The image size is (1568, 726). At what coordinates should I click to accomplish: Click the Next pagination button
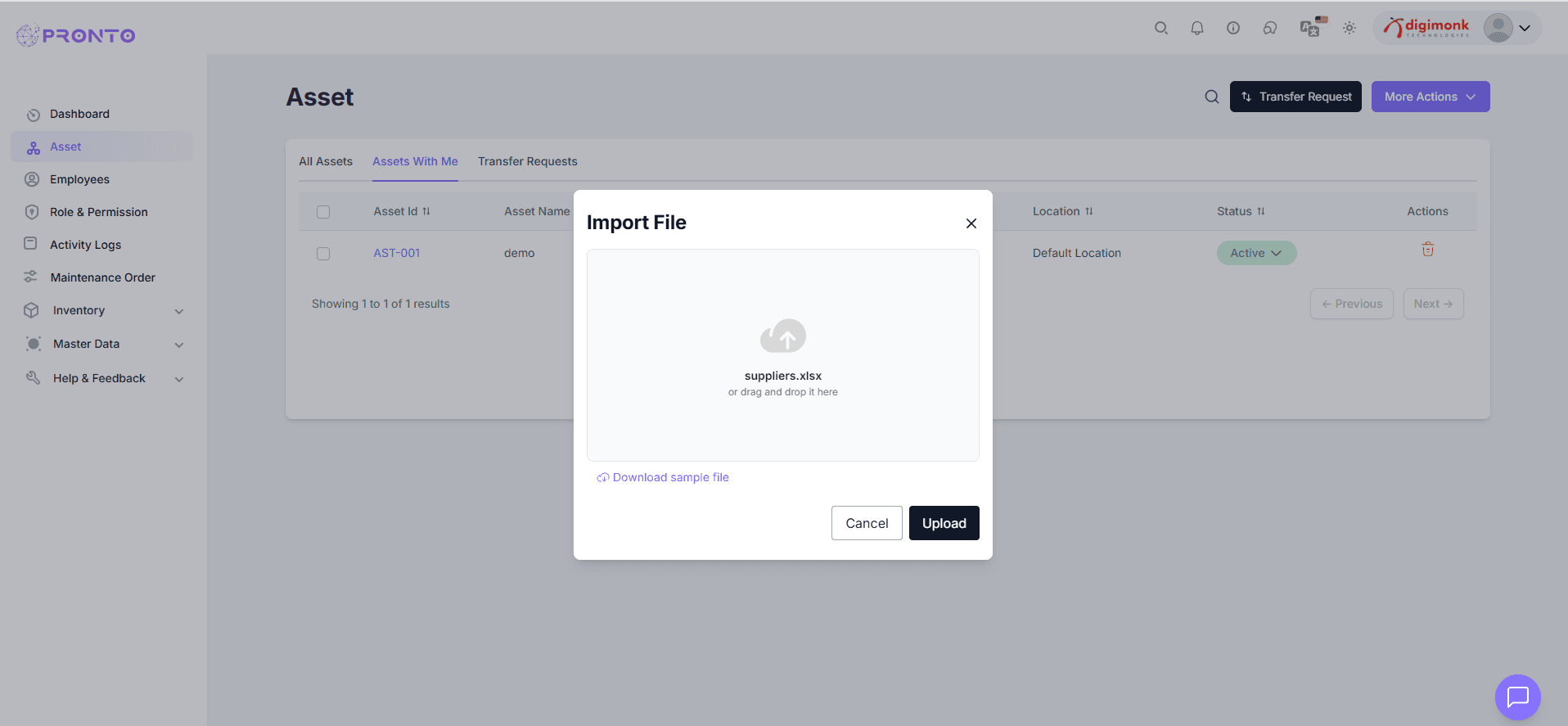click(1433, 304)
